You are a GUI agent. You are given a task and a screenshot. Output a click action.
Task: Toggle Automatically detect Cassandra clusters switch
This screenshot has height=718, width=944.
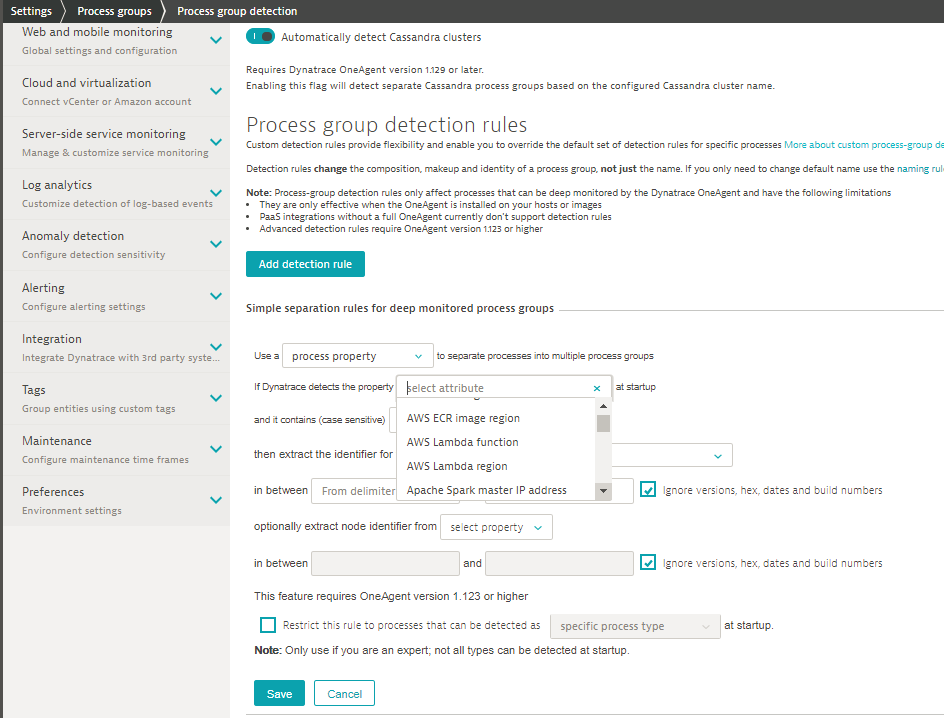click(260, 37)
